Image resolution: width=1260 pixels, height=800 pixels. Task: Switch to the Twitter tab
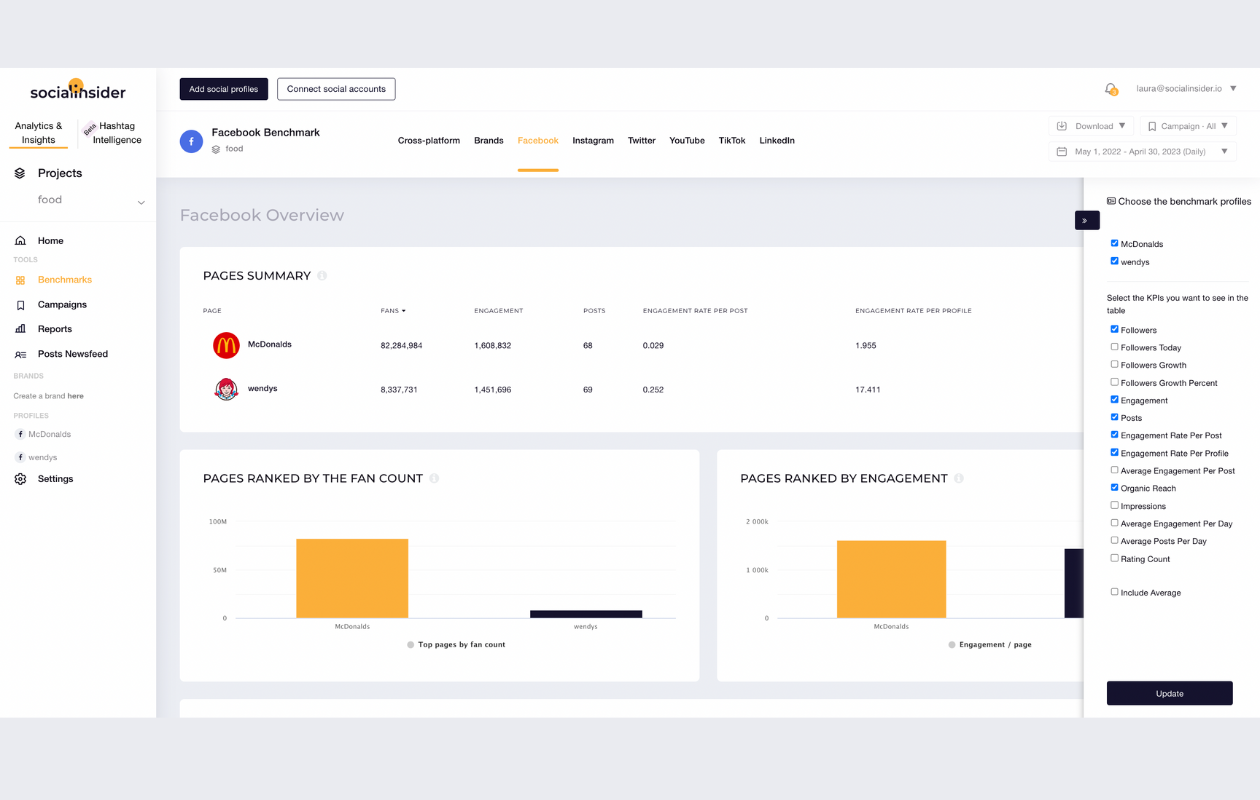(x=642, y=141)
